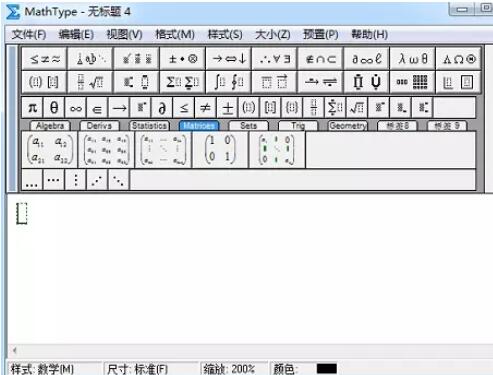The image size is (493, 375).
Task: Insert the summation template from small bar
Action: click(336, 108)
